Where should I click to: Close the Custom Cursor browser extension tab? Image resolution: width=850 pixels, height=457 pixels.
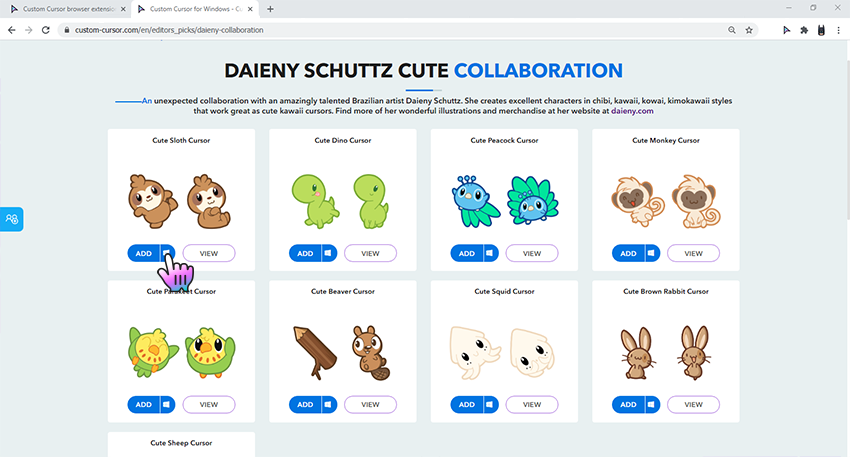click(x=123, y=9)
